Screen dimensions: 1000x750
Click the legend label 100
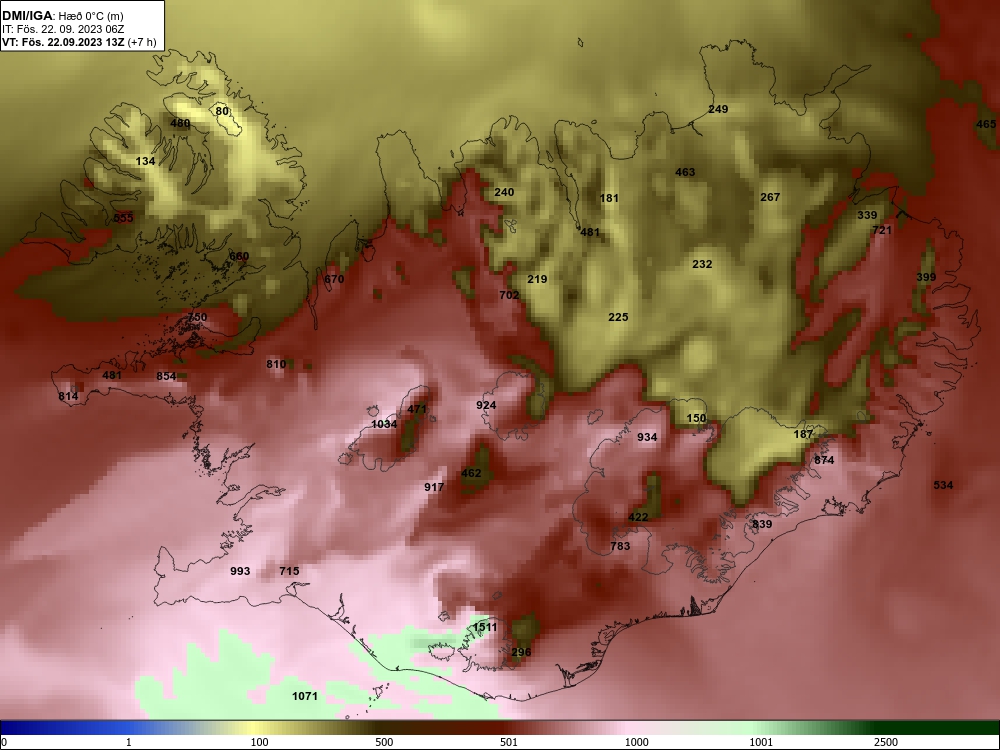point(260,742)
